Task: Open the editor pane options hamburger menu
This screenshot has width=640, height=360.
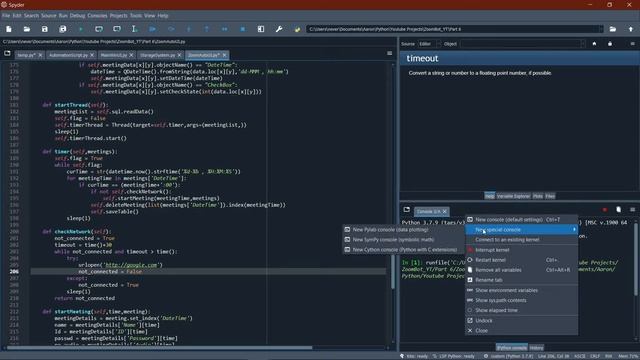Action: coord(389,53)
